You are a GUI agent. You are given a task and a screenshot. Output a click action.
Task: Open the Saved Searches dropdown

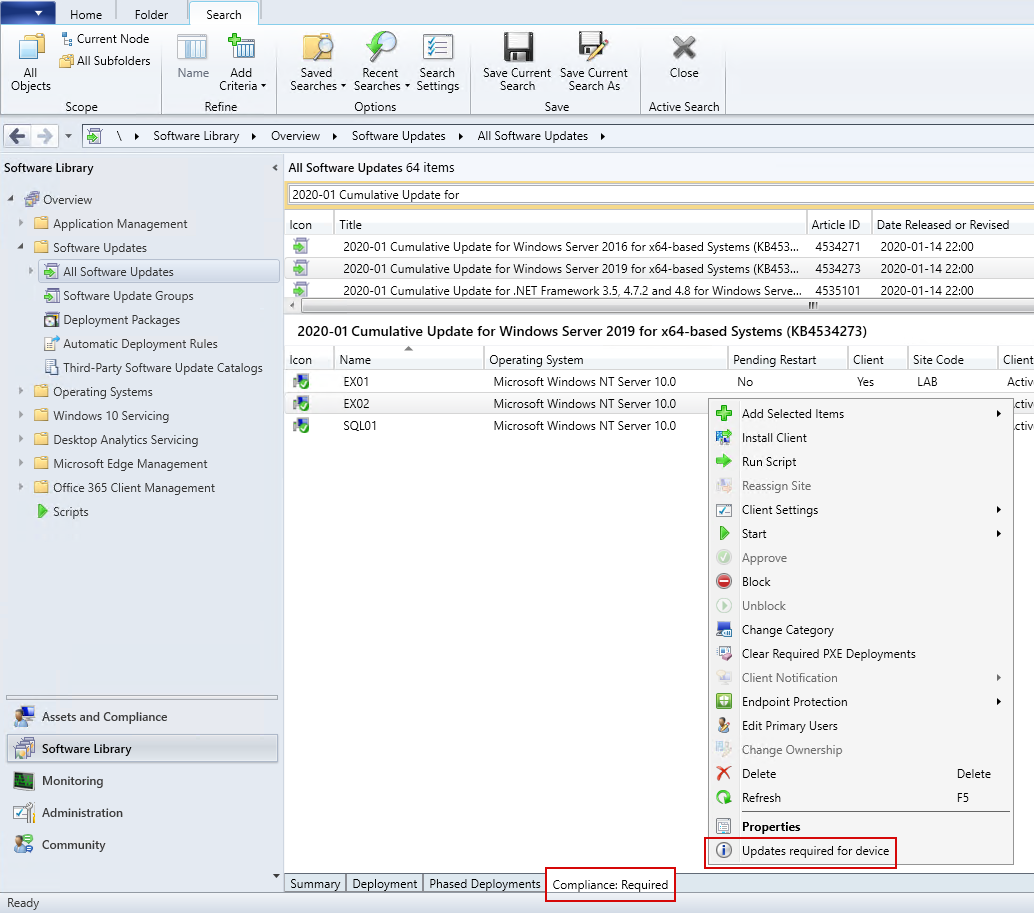(317, 63)
